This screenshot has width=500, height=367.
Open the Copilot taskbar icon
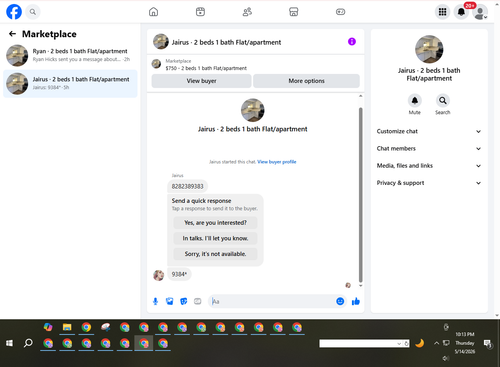pyautogui.click(x=48, y=327)
